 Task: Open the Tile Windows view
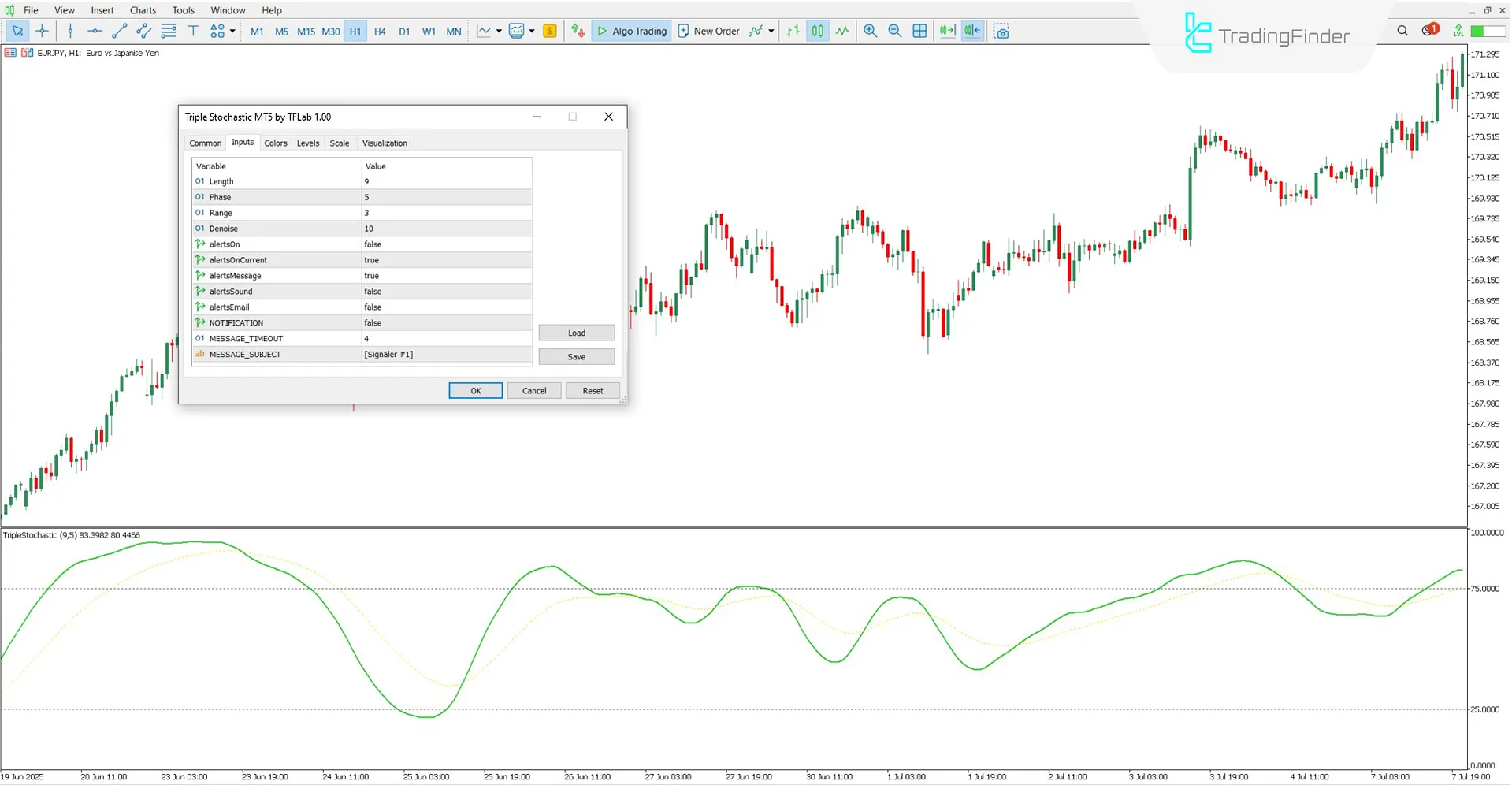pos(919,31)
